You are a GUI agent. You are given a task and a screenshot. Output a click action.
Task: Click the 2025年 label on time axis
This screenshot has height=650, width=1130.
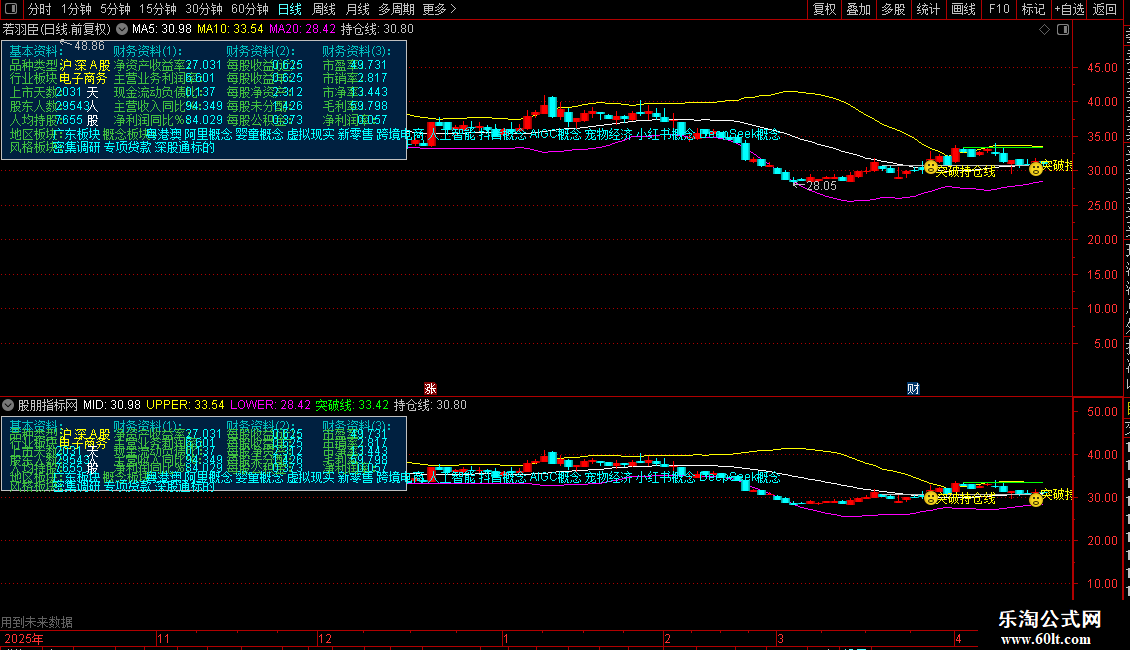[x=24, y=638]
